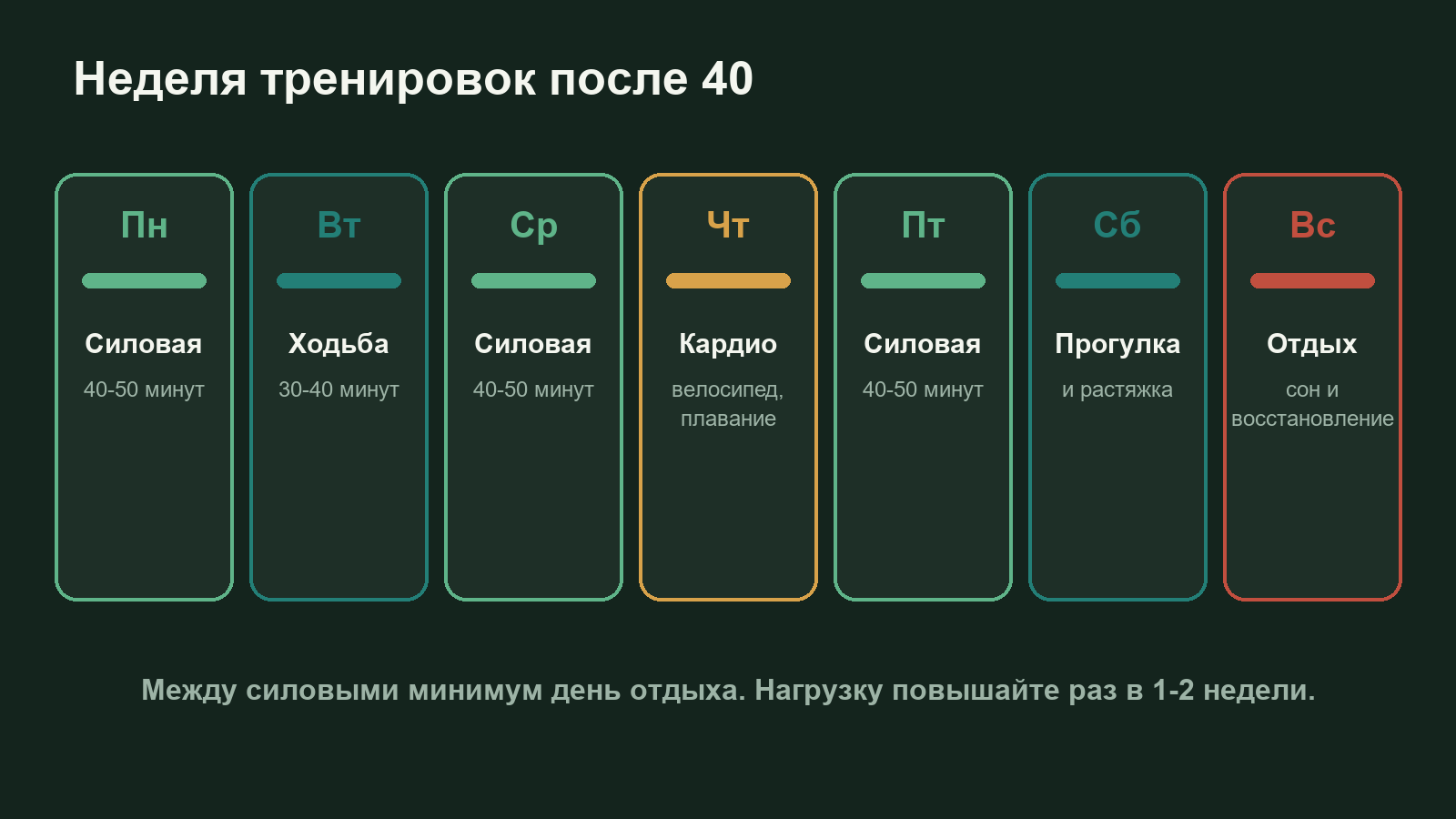Click '40-50 минут' under Ср
1456x819 pixels.
[533, 389]
